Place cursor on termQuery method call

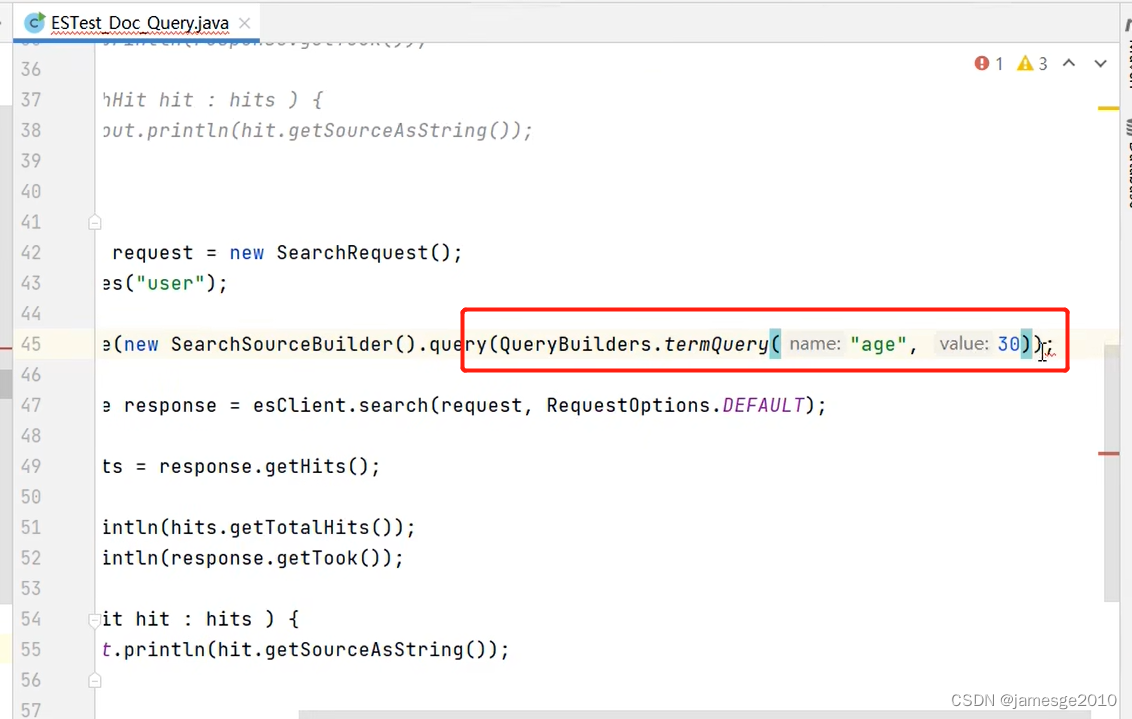(716, 344)
